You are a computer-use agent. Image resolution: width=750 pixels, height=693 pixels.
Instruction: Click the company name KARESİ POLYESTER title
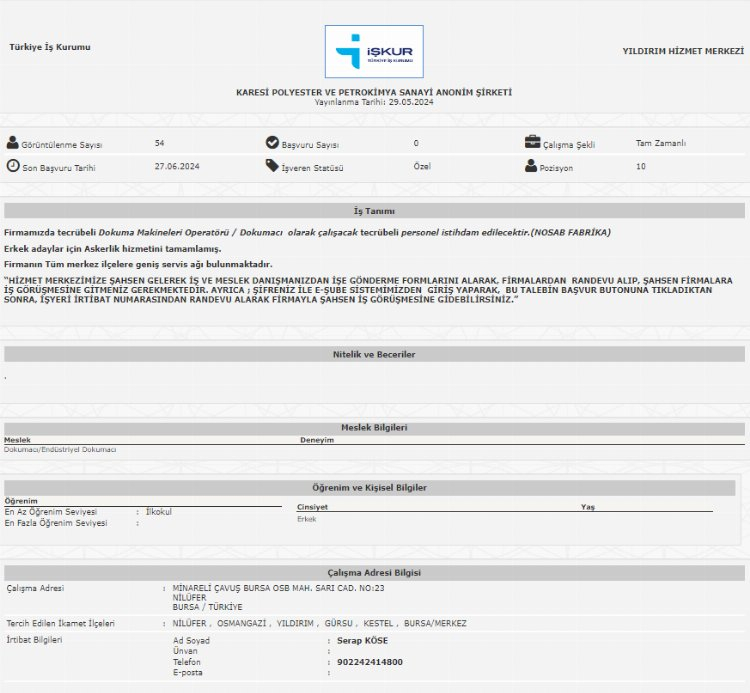coord(374,92)
